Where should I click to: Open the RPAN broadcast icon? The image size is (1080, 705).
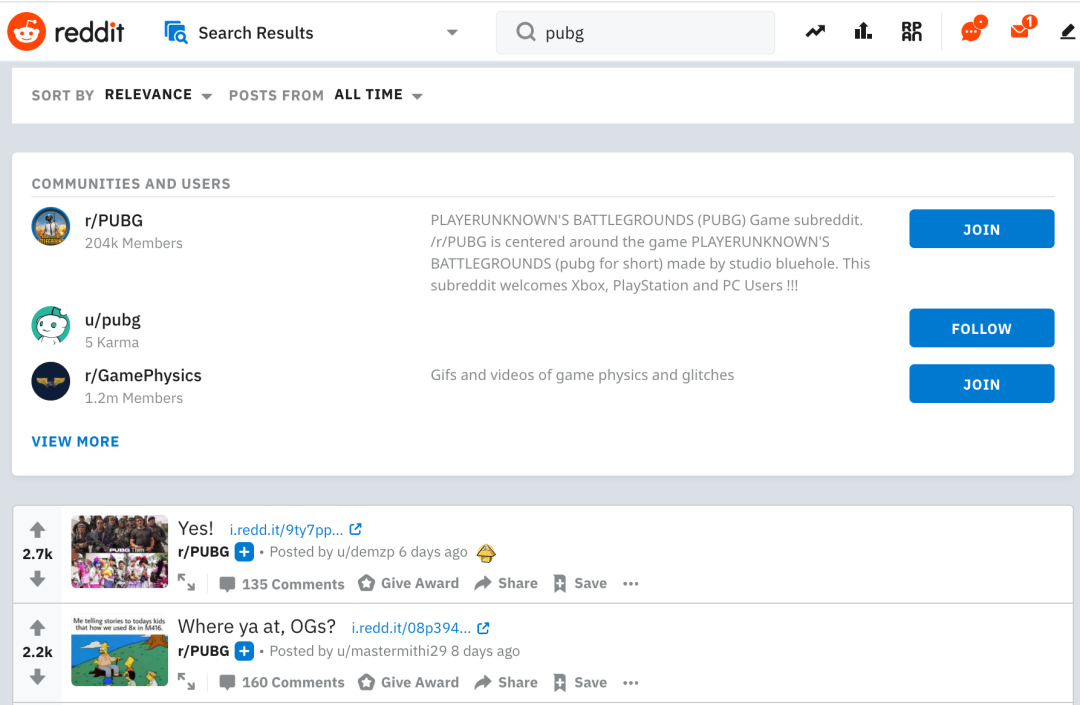coord(911,32)
